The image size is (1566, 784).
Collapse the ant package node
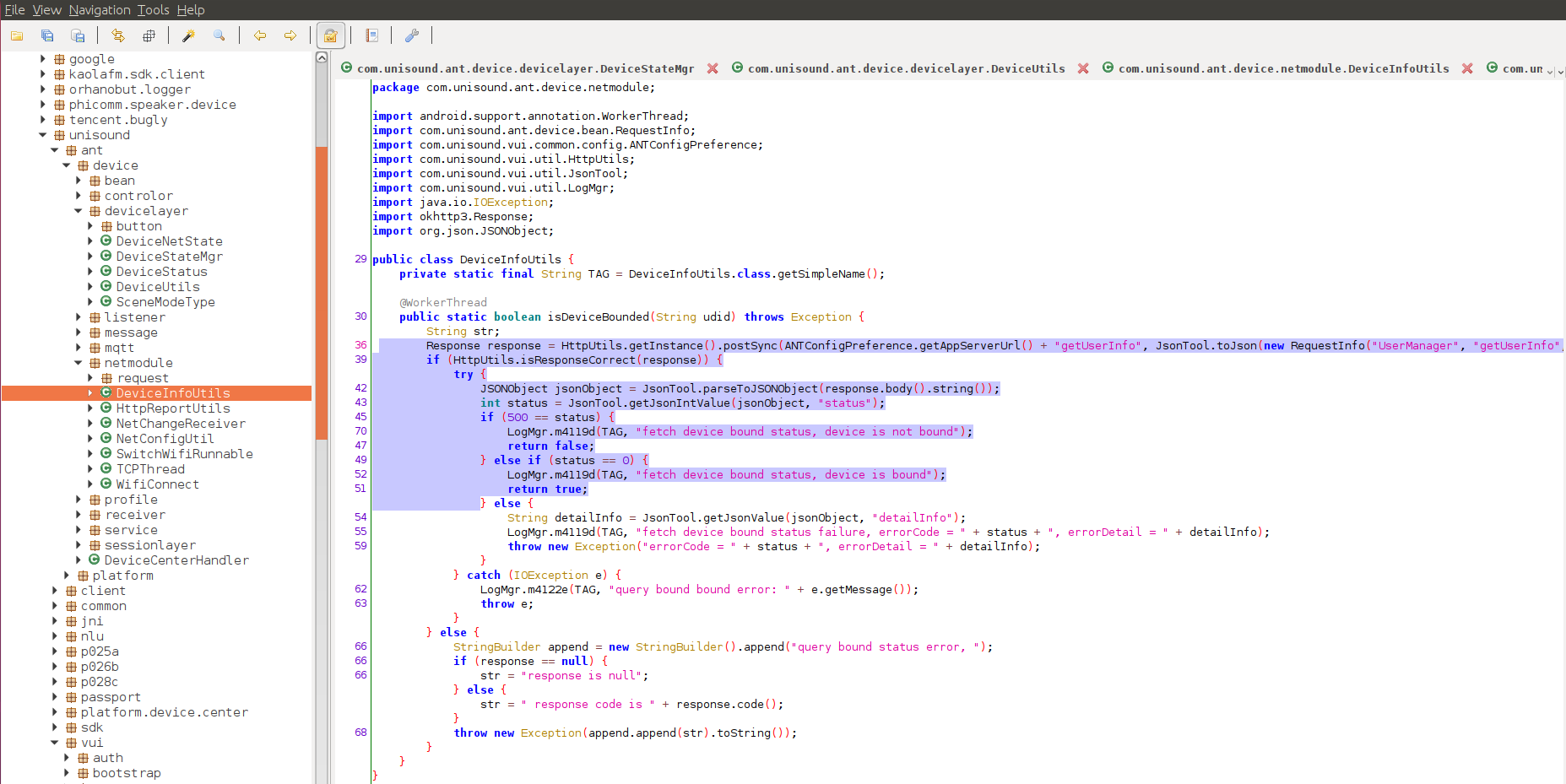(x=55, y=150)
